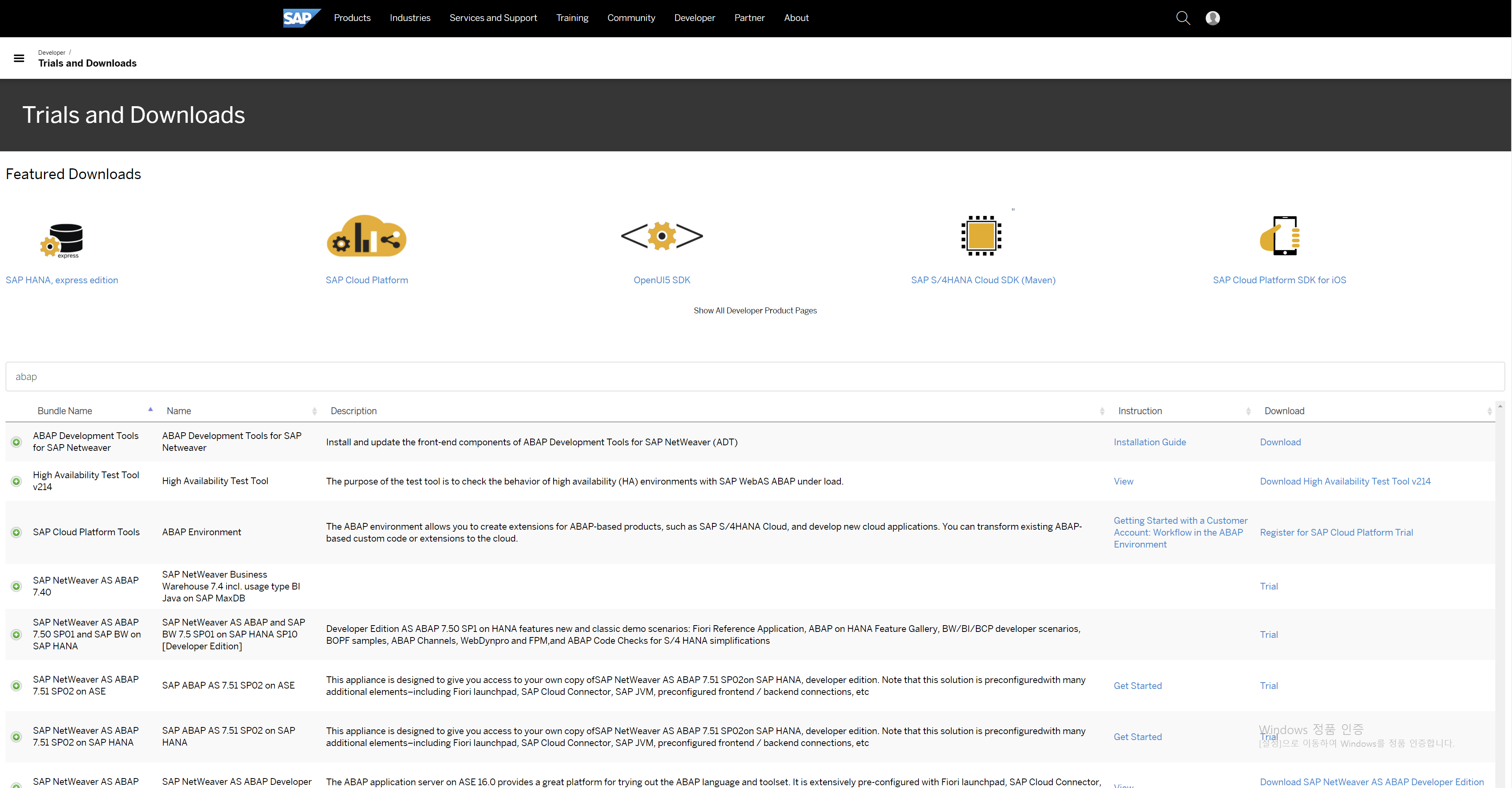Click the SAP HANA express edition database icon
Screen dimensions: 1512x788
pos(62,239)
